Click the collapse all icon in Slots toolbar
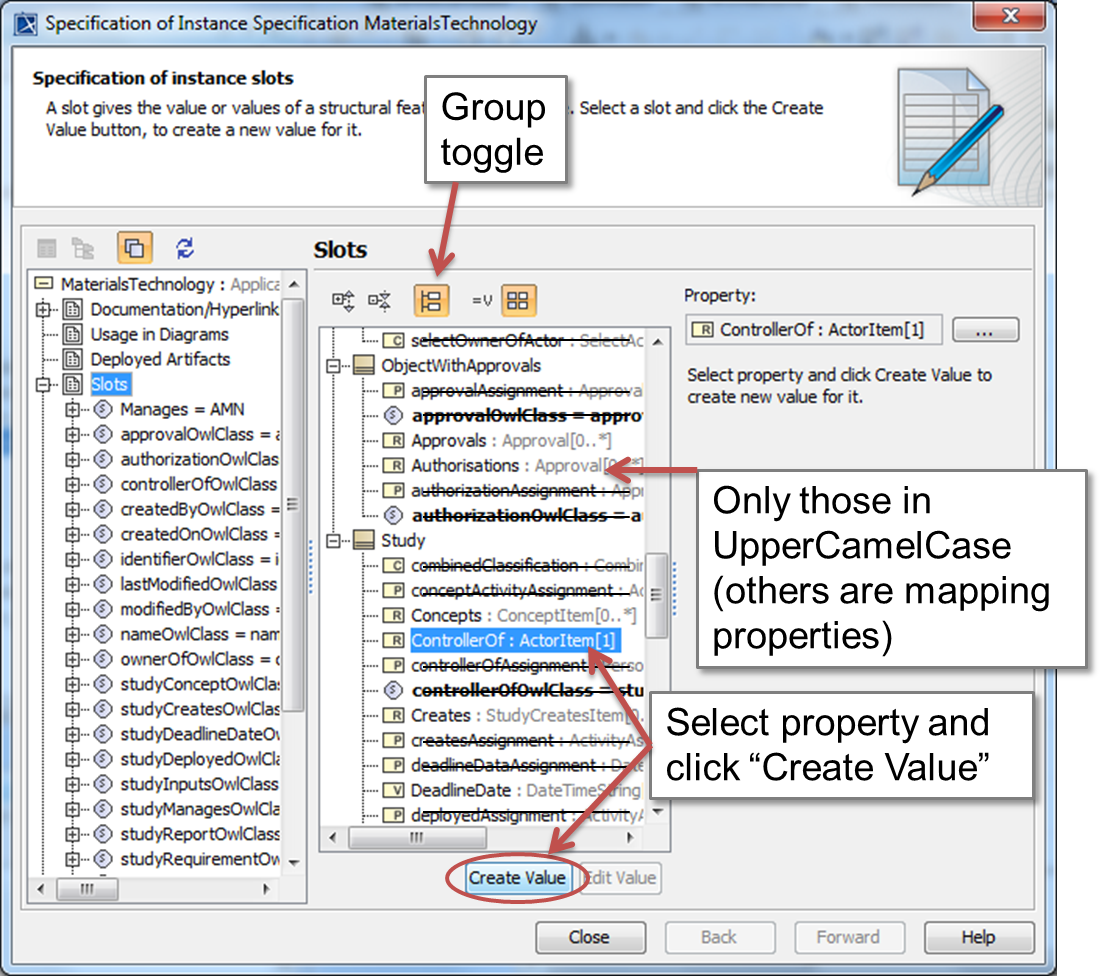 pyautogui.click(x=380, y=299)
